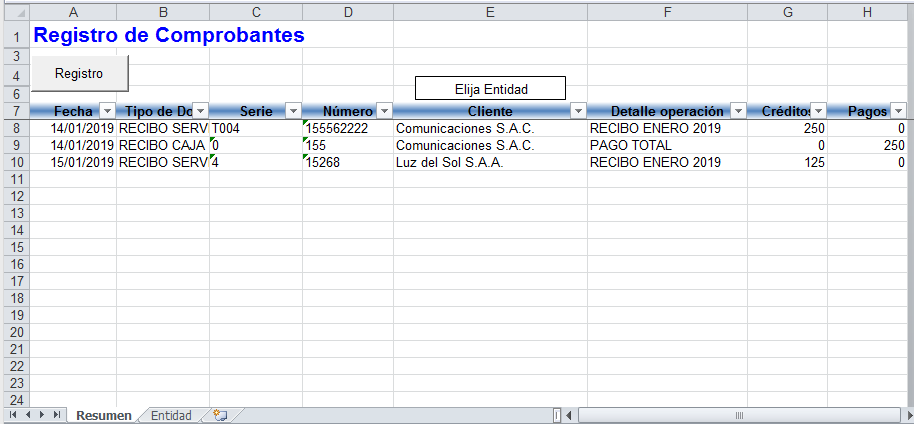Screen dimensions: 914x424
Task: Switch to the Entidad sheet tab
Action: coord(171,415)
